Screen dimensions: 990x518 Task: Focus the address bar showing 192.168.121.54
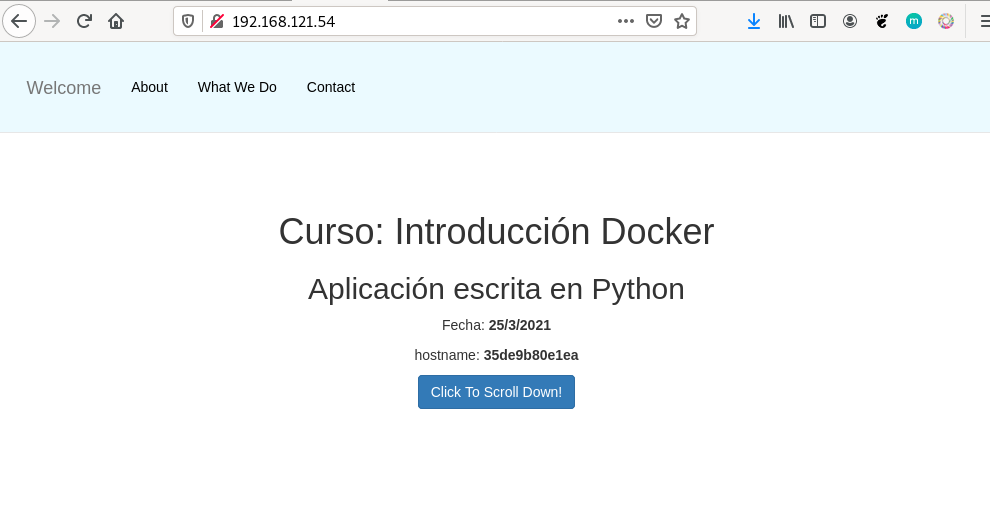(420, 21)
